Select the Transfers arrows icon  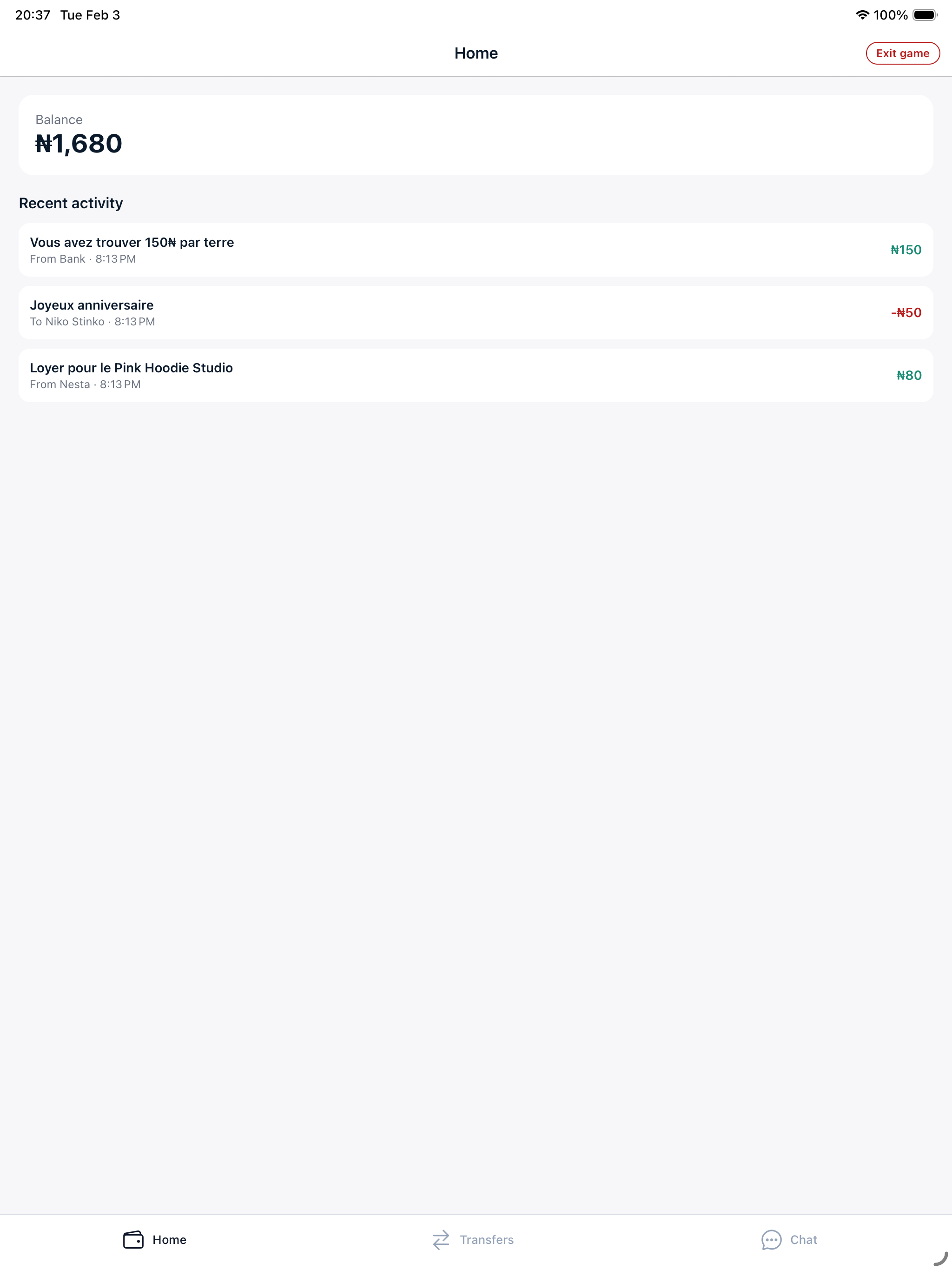pos(441,1240)
